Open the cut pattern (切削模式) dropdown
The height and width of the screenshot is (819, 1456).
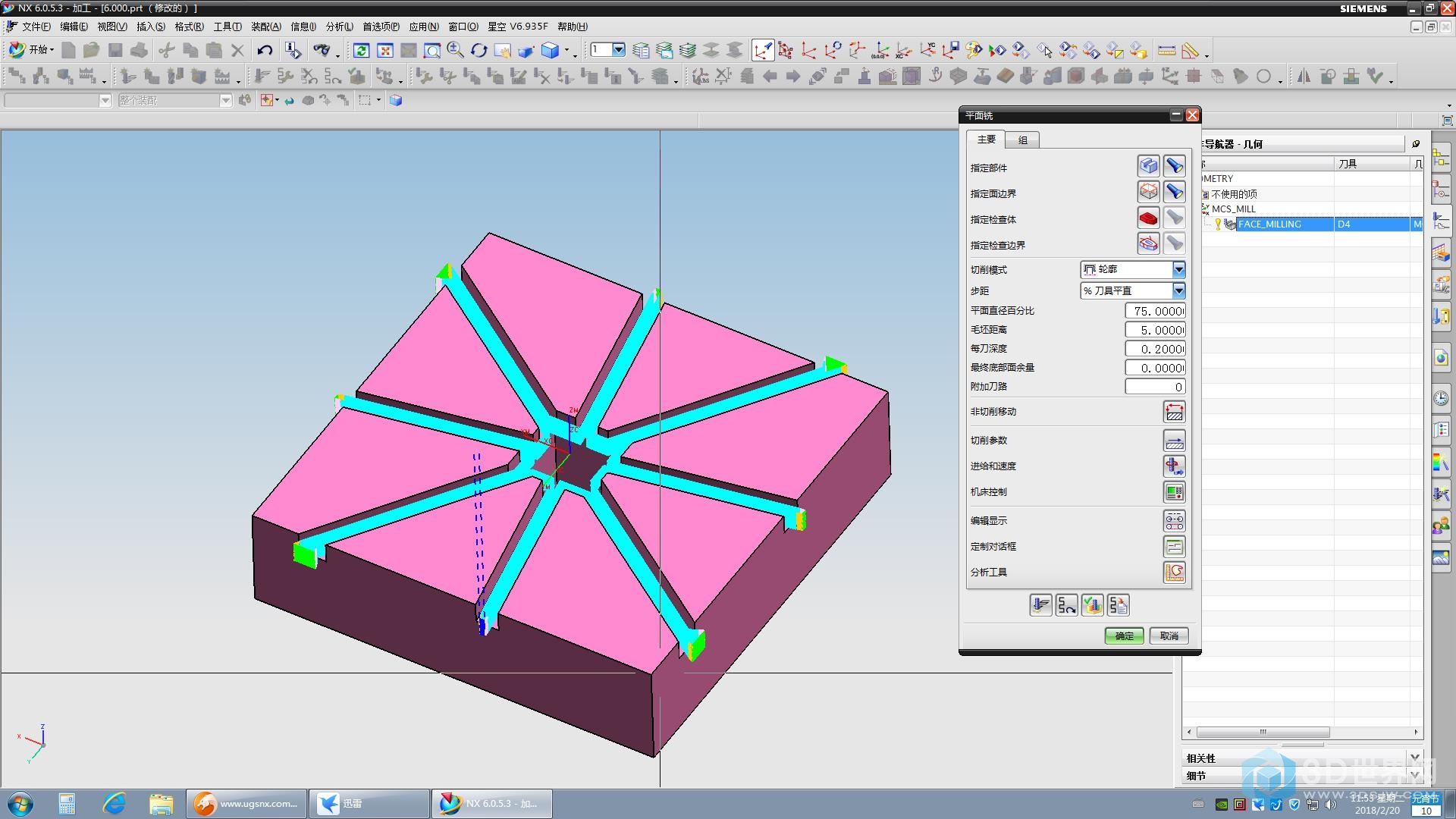point(1178,269)
